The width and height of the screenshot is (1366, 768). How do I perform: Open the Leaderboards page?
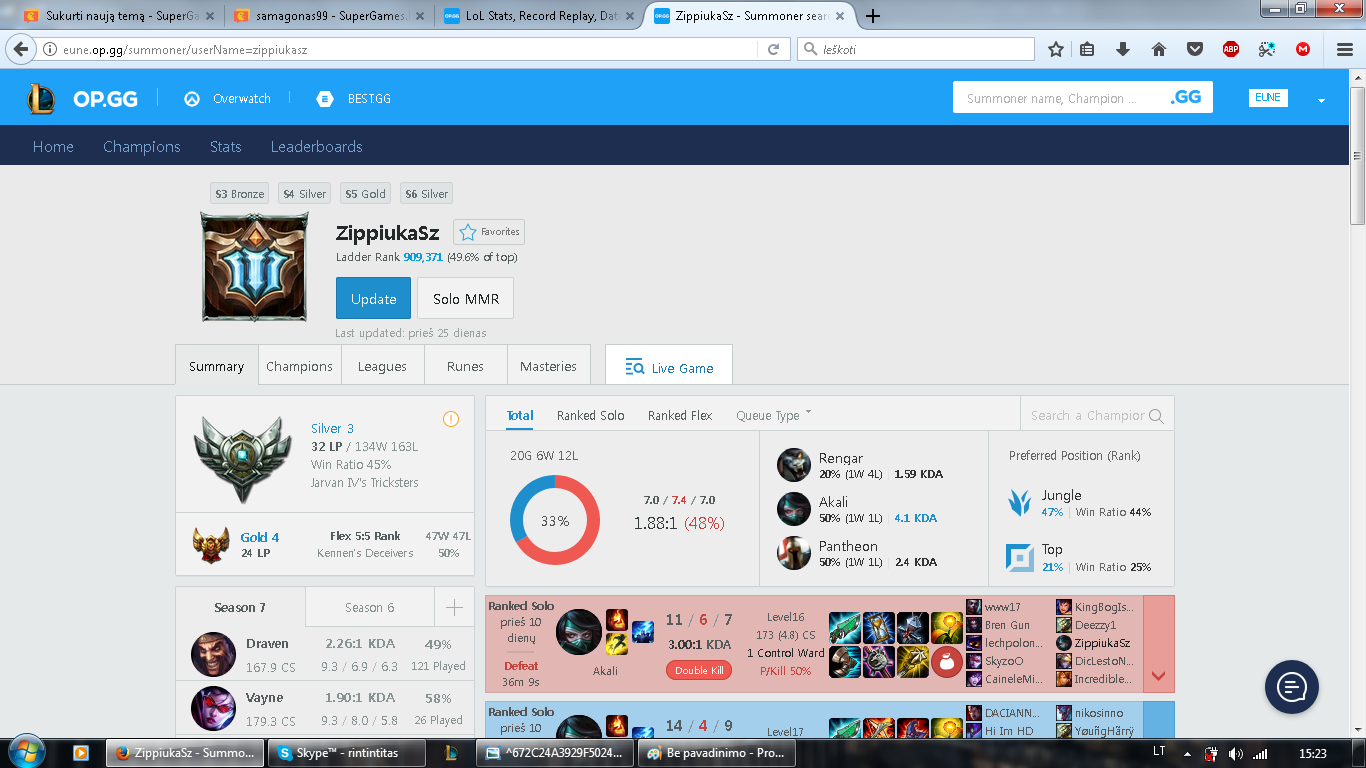point(316,146)
